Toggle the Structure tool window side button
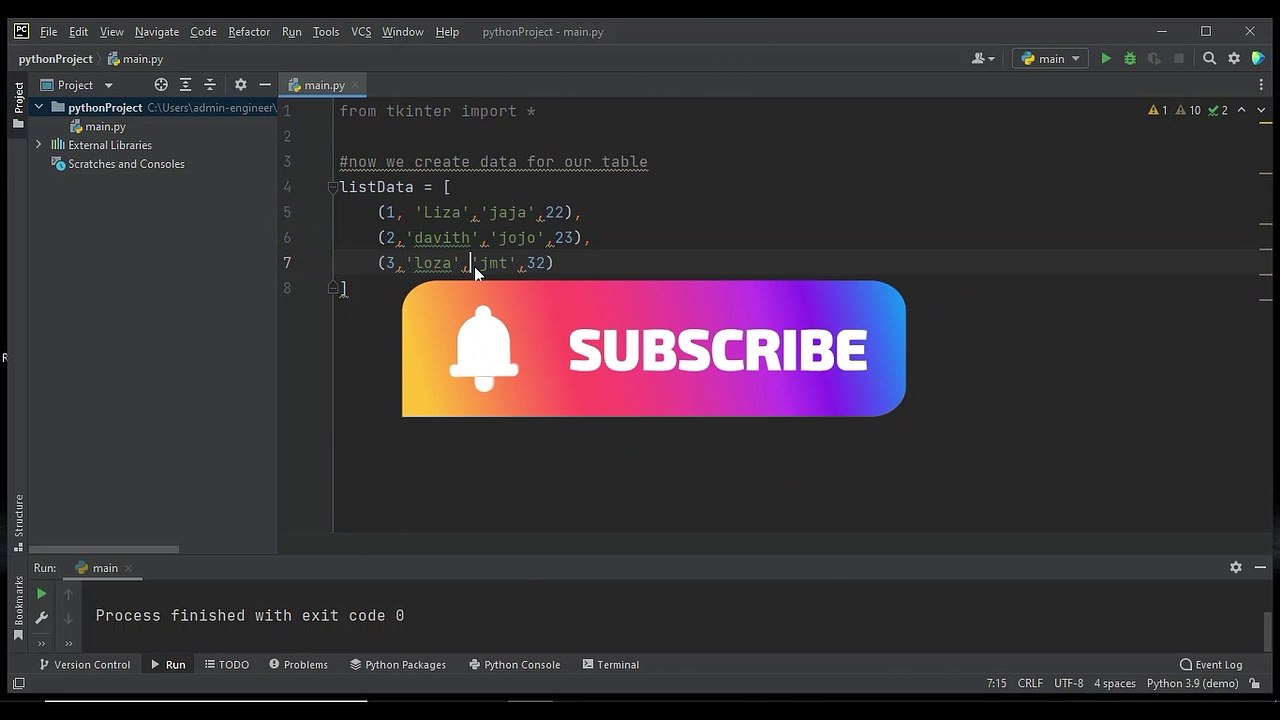1280x720 pixels. pyautogui.click(x=18, y=522)
